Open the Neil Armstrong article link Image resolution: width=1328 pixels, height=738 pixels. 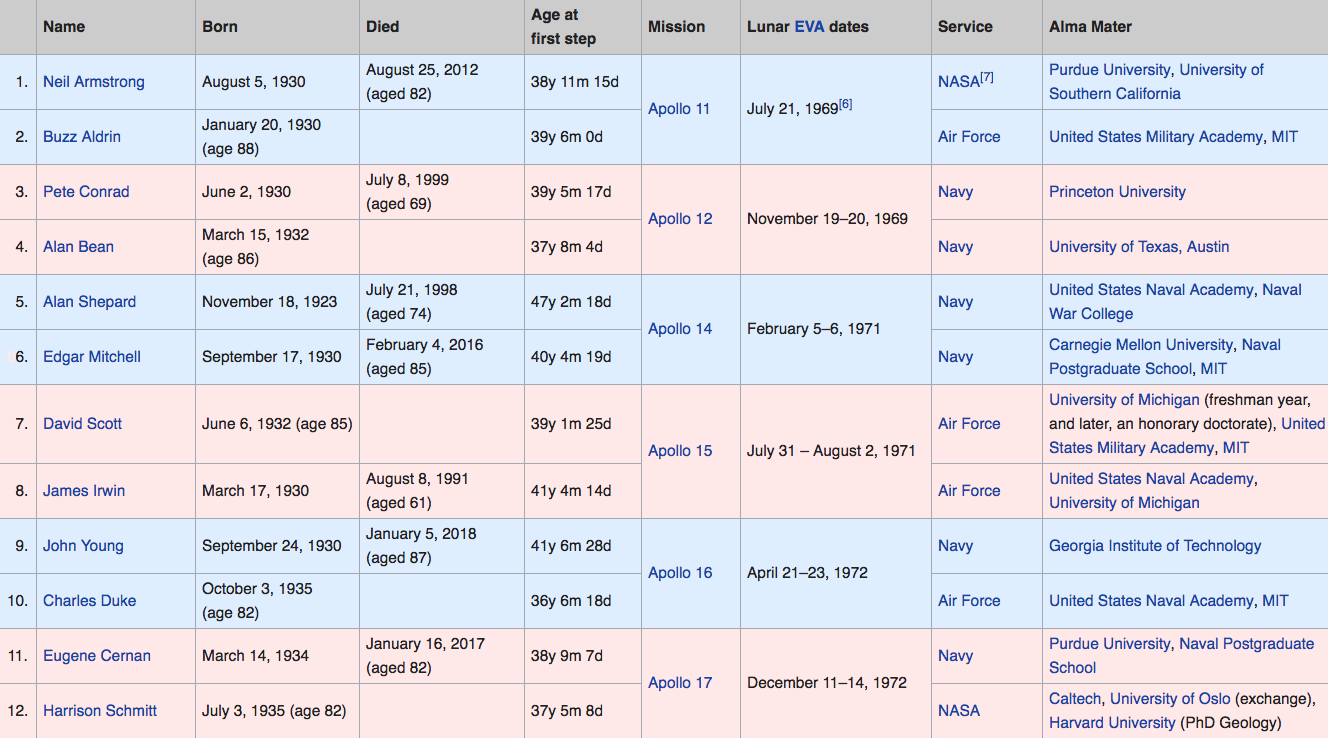pos(93,82)
